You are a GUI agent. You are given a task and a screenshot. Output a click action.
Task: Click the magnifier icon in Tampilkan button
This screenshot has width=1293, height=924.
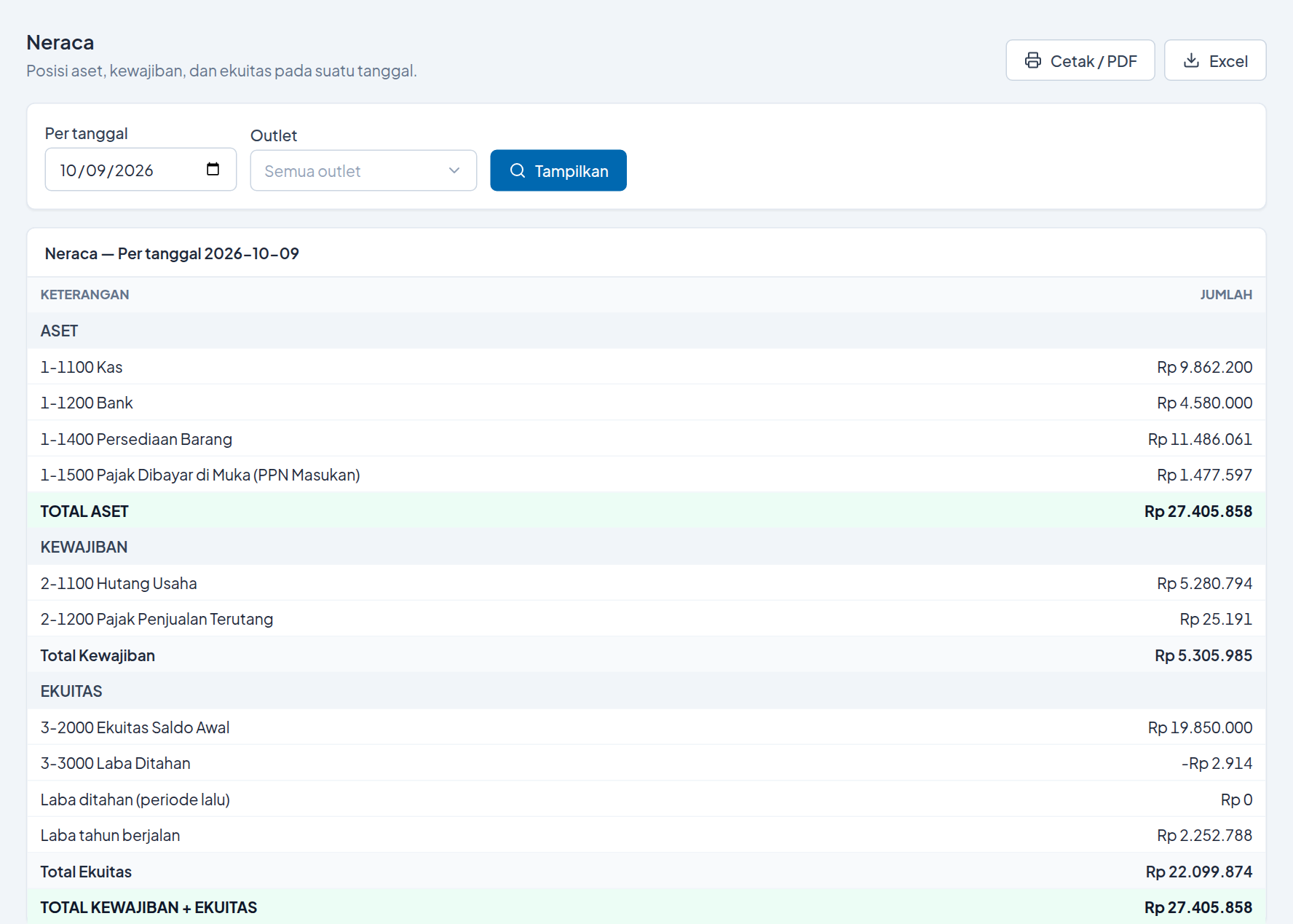coord(518,170)
